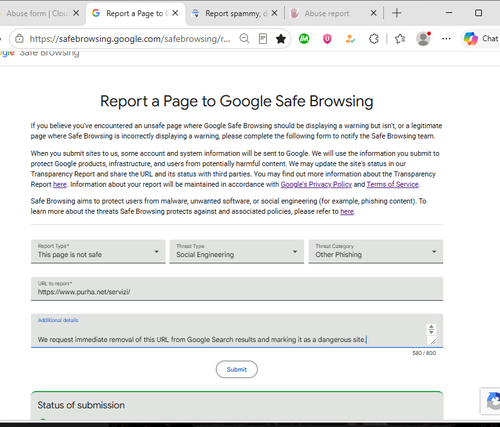Click the Additional details scroll stepper
Image resolution: width=500 pixels, height=427 pixels.
[431, 329]
